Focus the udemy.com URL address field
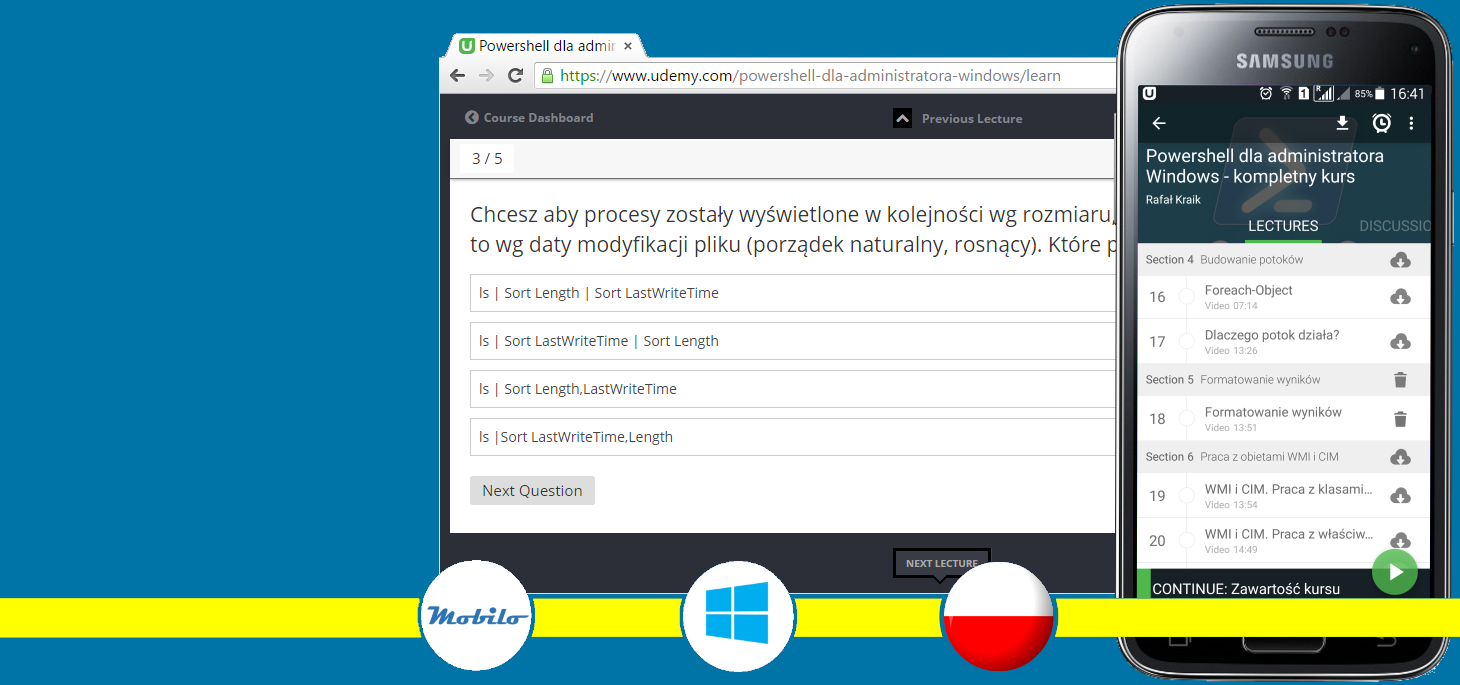The image size is (1460, 685). click(x=825, y=75)
